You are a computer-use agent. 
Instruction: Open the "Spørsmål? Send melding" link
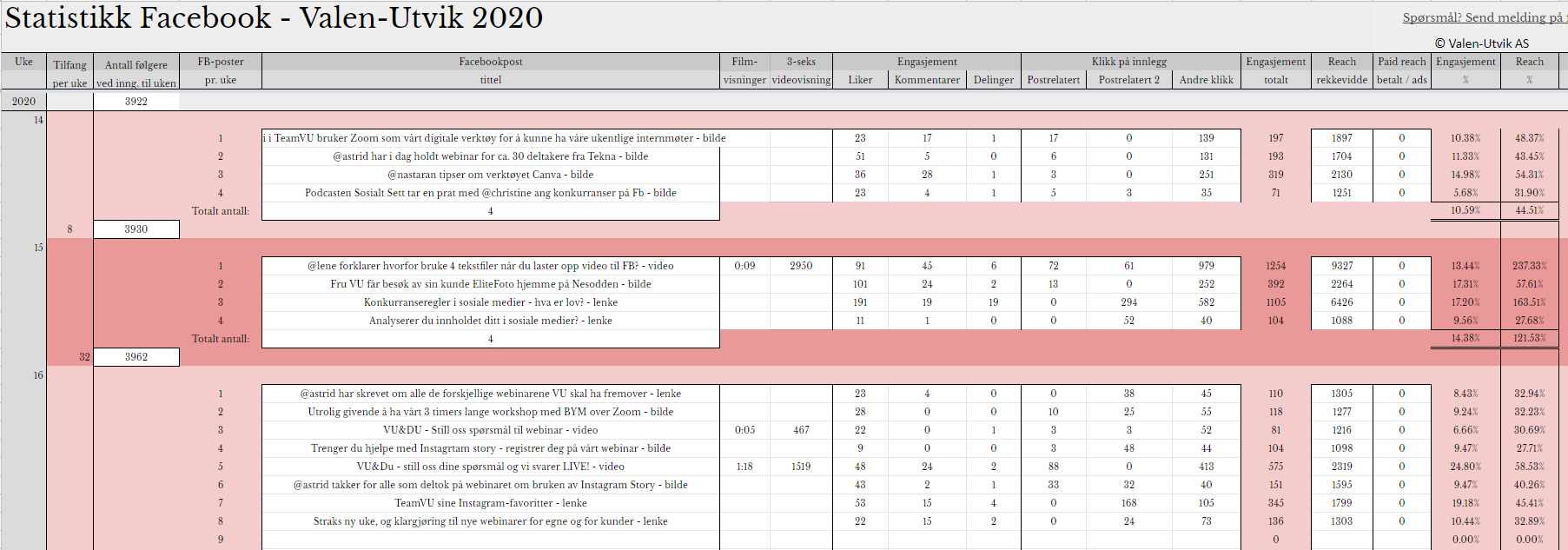1484,17
